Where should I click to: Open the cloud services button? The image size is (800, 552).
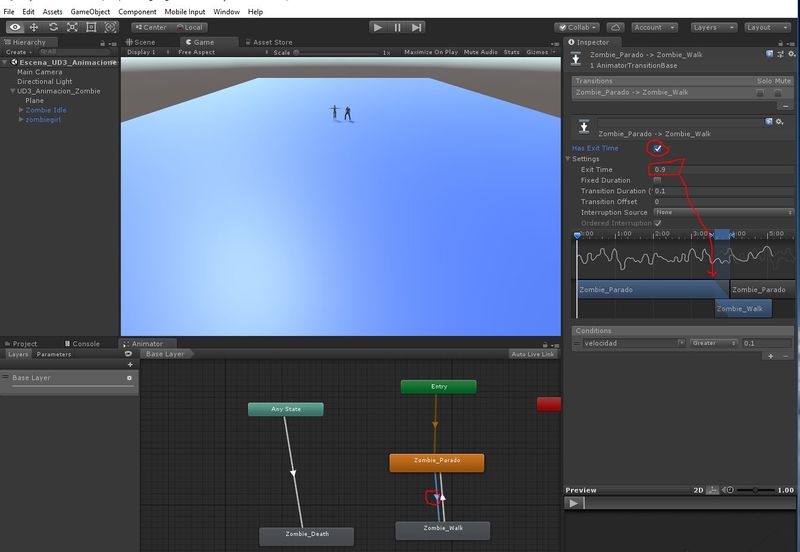[x=615, y=28]
